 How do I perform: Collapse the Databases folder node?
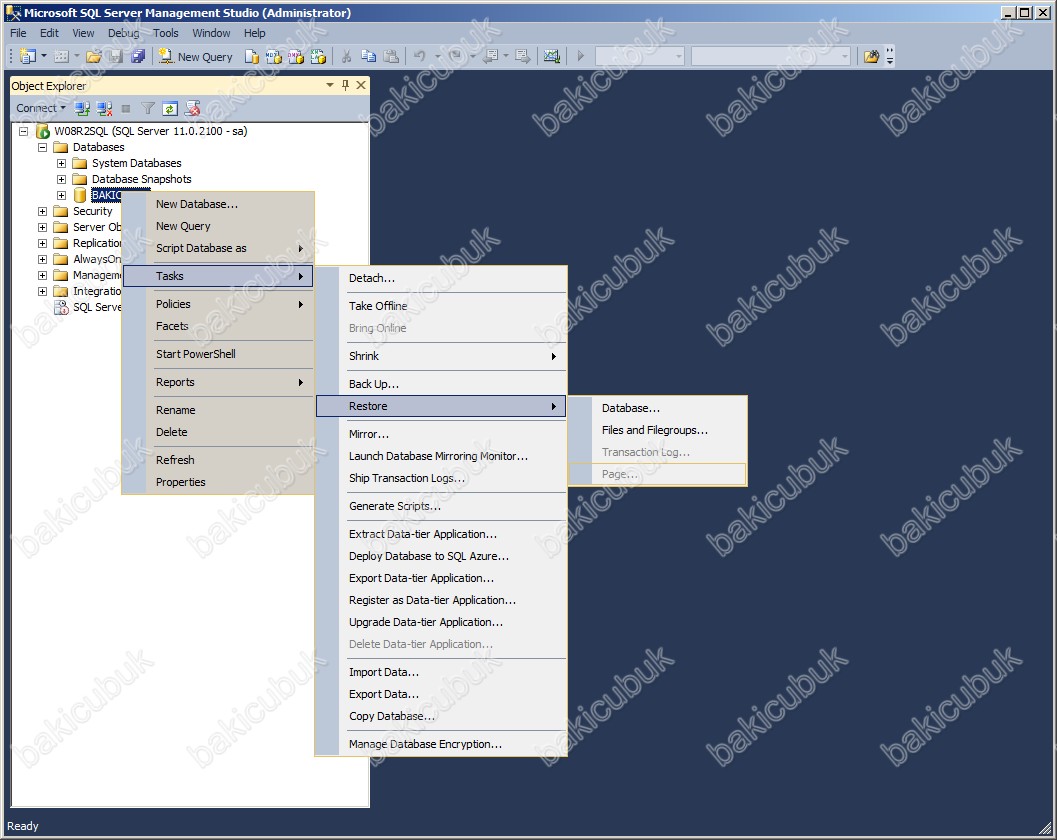tap(42, 147)
